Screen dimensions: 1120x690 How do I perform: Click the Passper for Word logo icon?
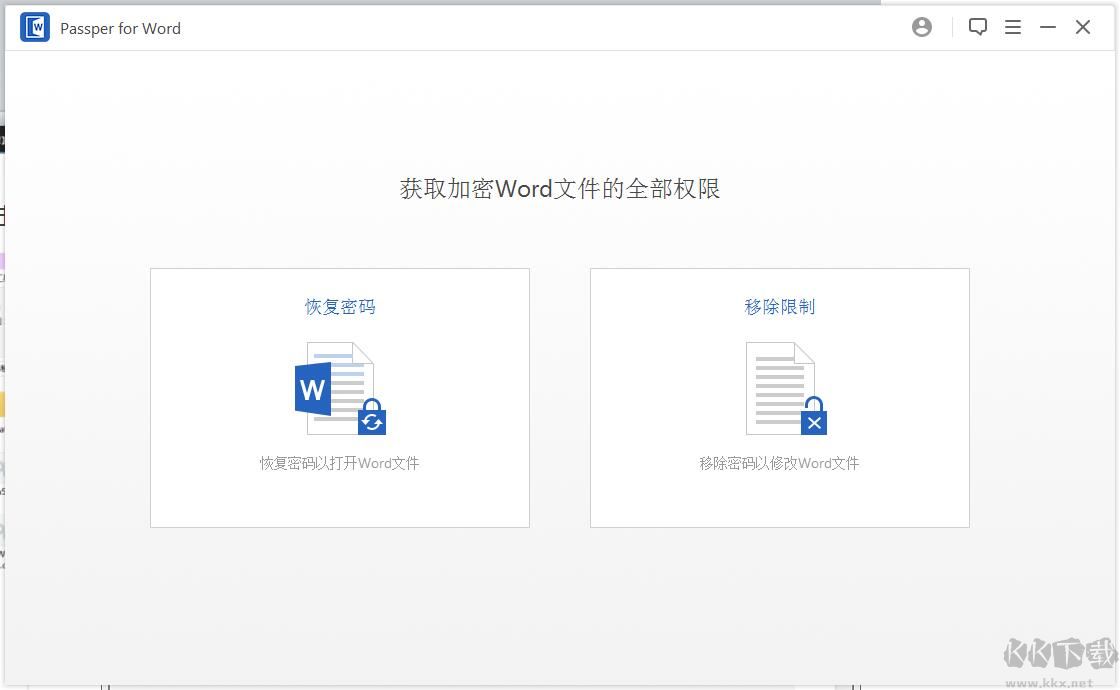[33, 27]
